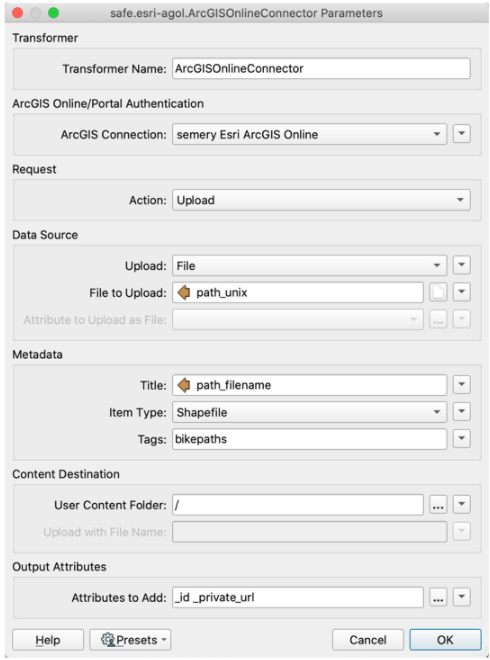Expand the Action dropdown showing Upload
490x660 pixels.
321,200
